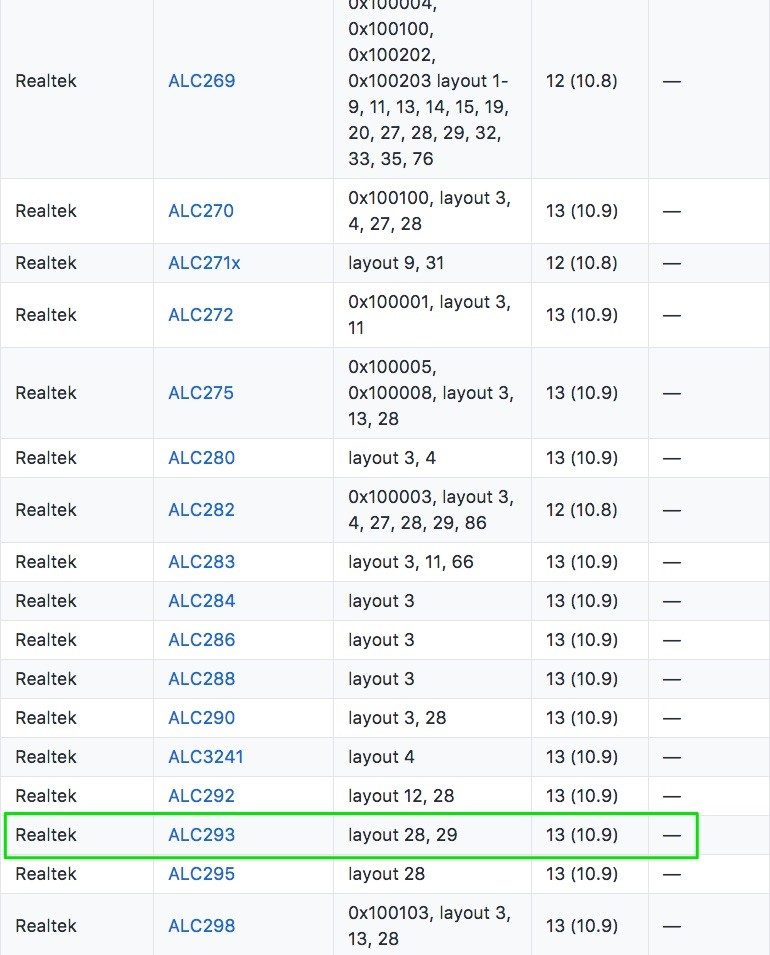Open the ALC280 link
The image size is (770, 955).
pos(201,458)
